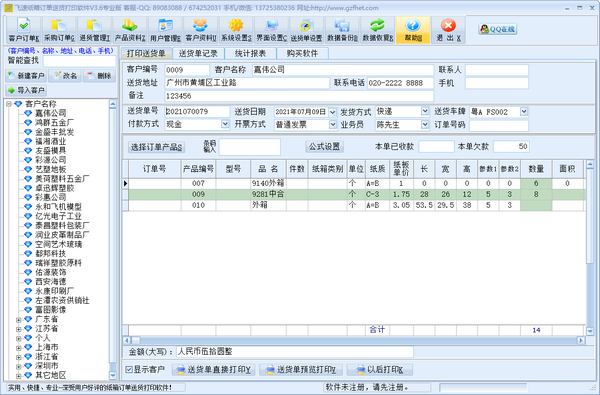The image size is (600, 395).
Task: Click the QQ在线 button
Action: 497,29
